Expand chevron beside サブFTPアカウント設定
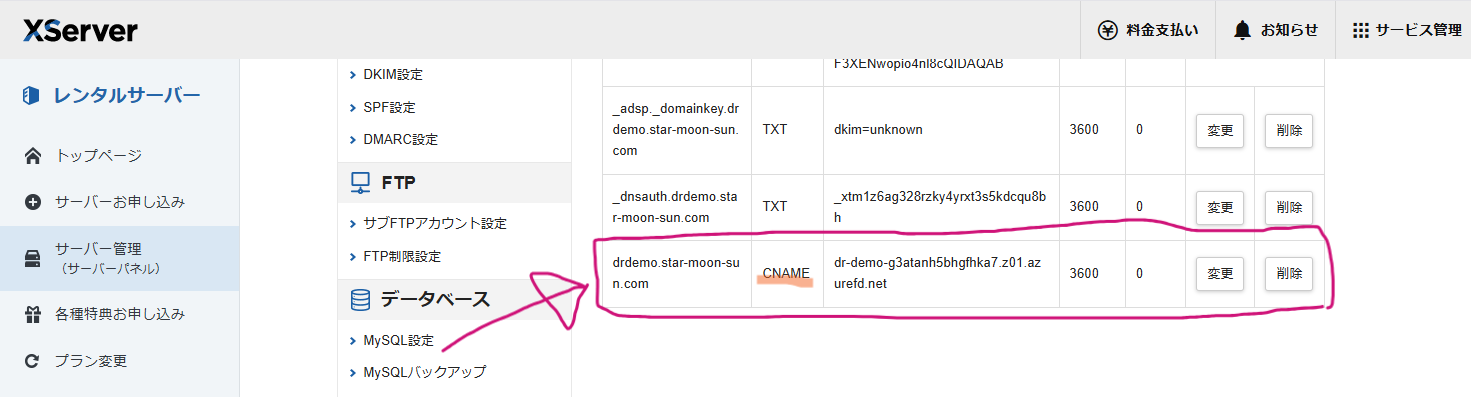The image size is (1471, 397). click(x=353, y=224)
